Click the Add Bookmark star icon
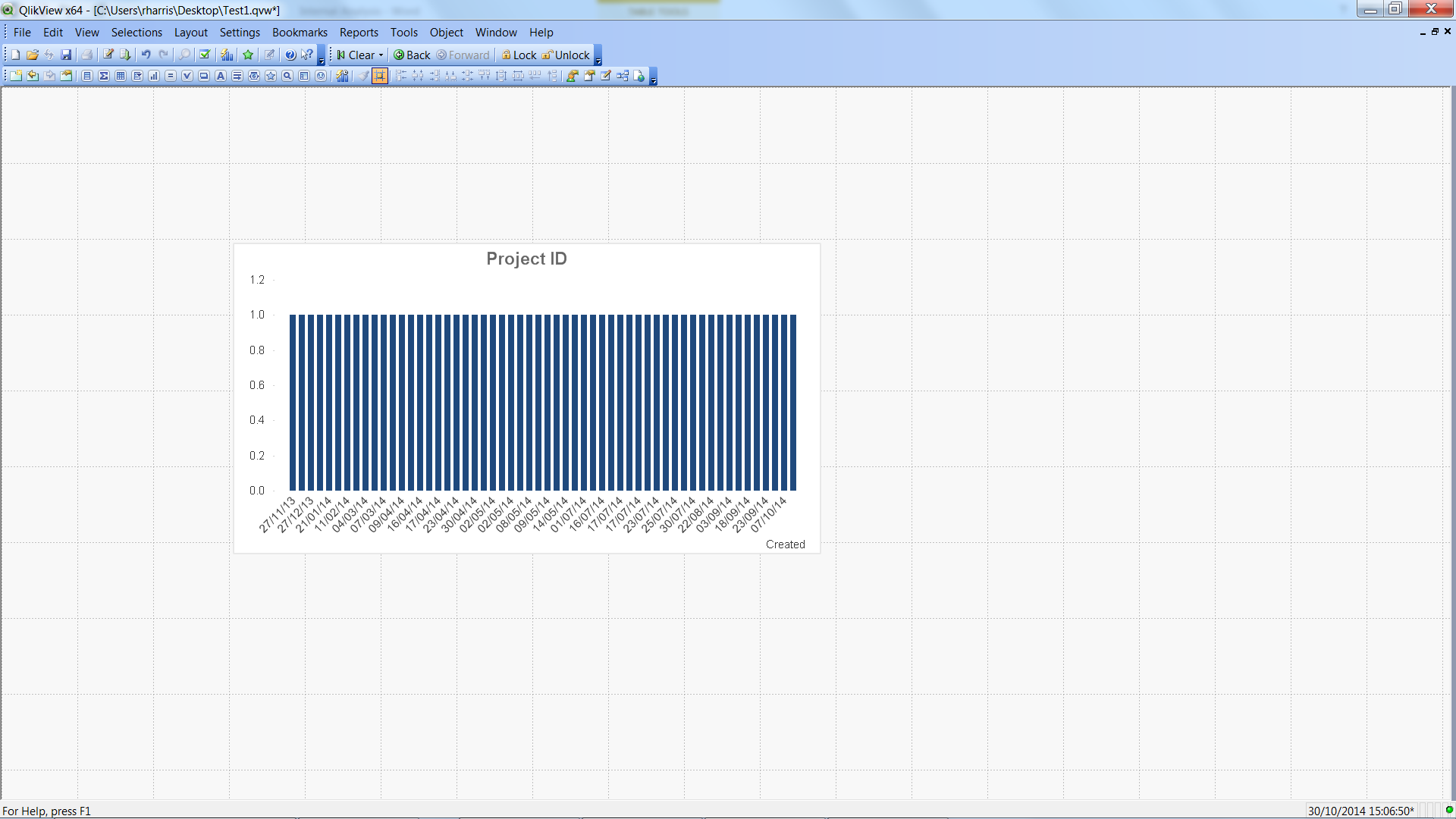 point(248,55)
